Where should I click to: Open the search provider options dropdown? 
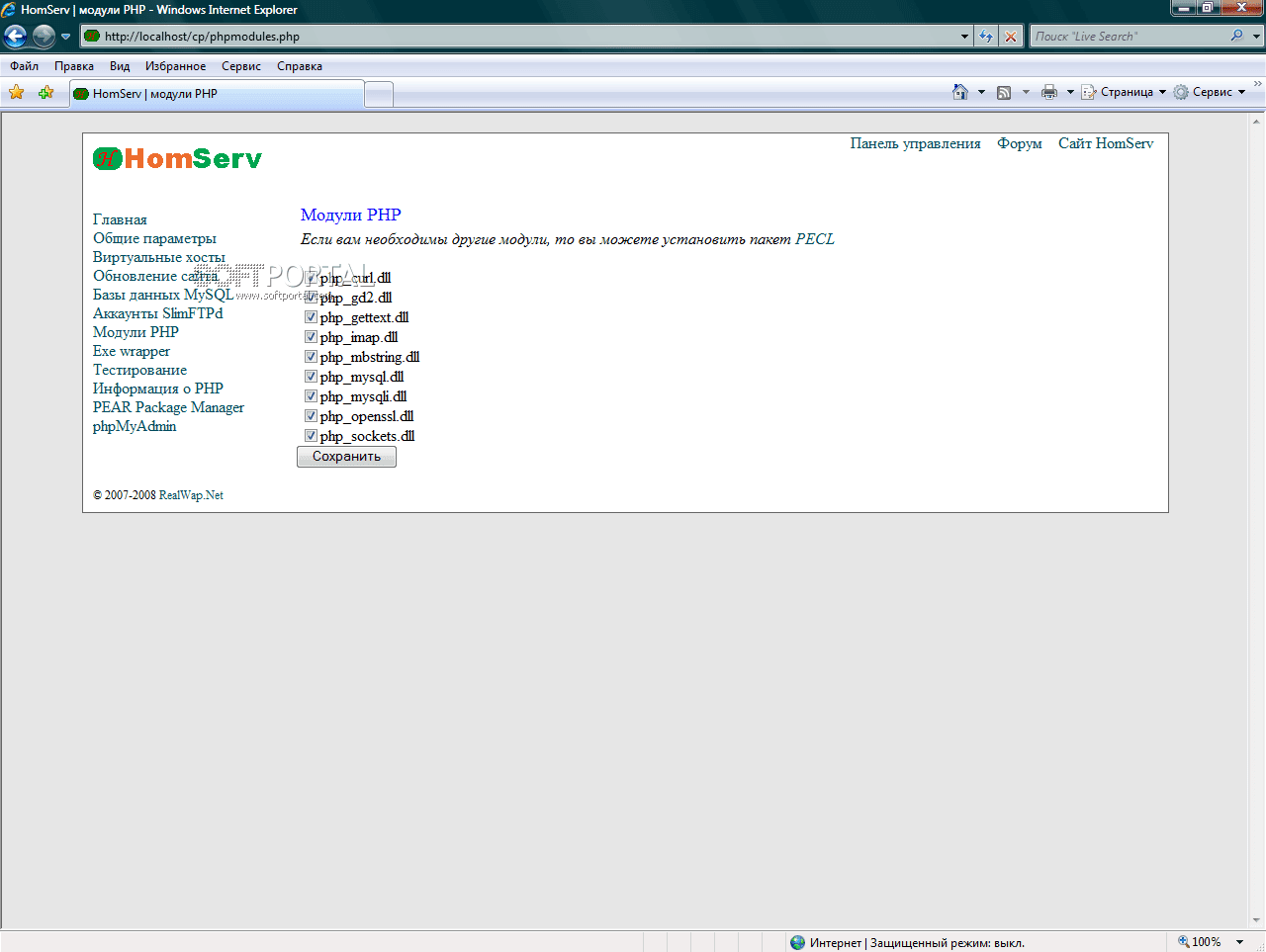click(x=1257, y=37)
